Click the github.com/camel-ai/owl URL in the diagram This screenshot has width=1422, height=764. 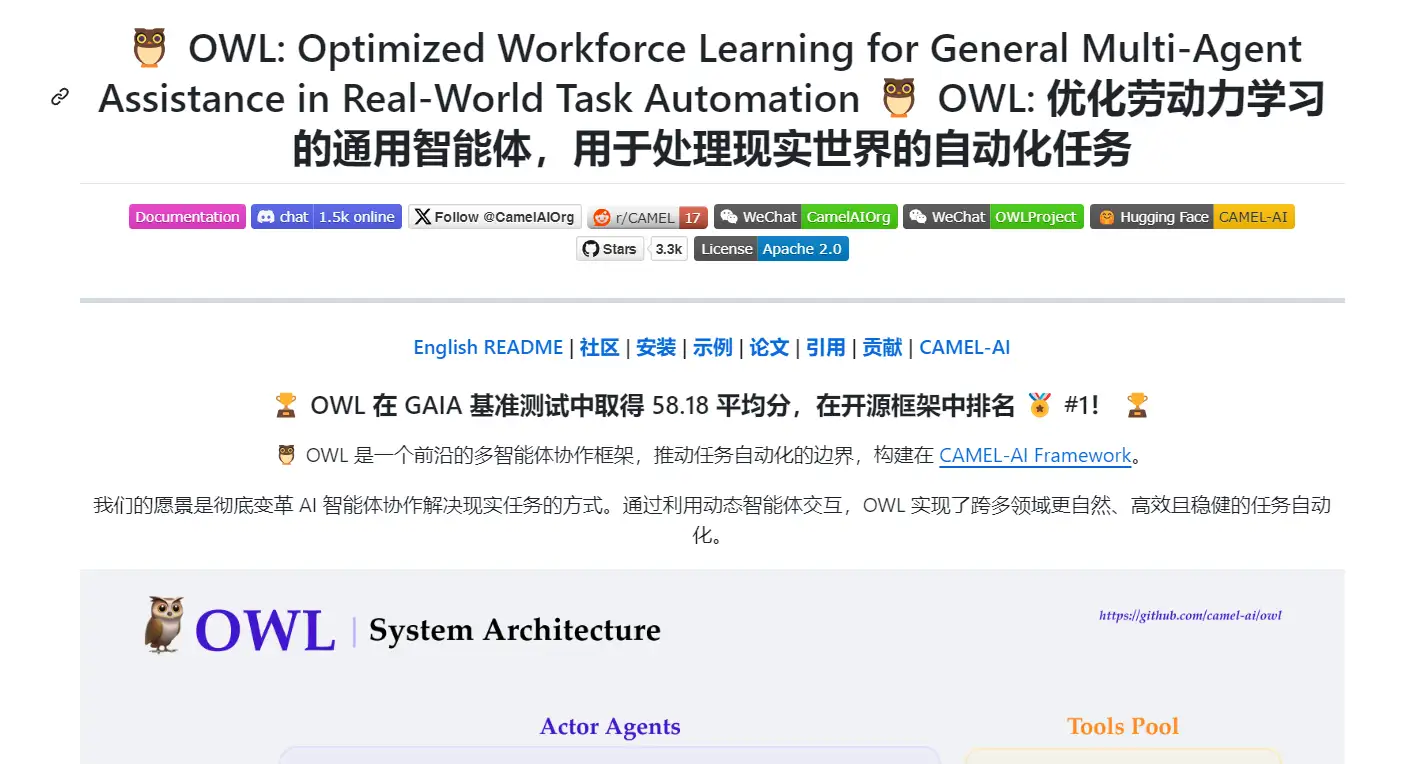(1190, 615)
